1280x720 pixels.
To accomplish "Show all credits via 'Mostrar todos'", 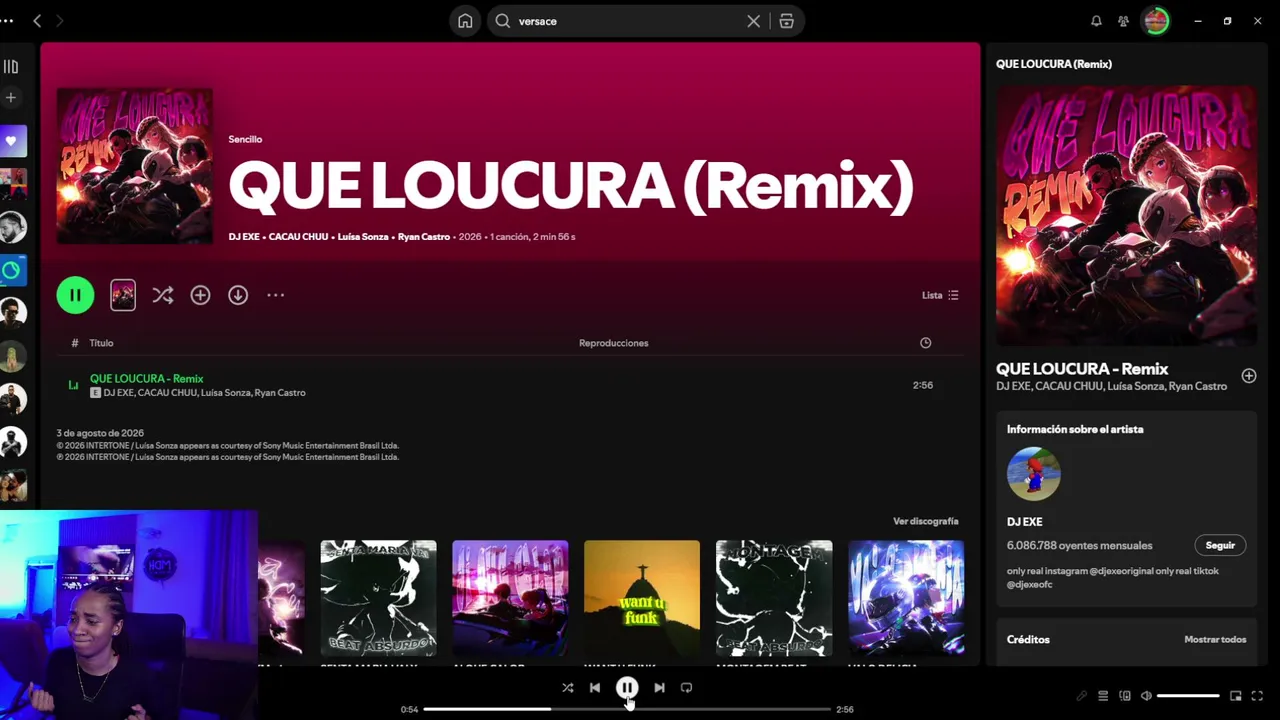I will tap(1215, 640).
